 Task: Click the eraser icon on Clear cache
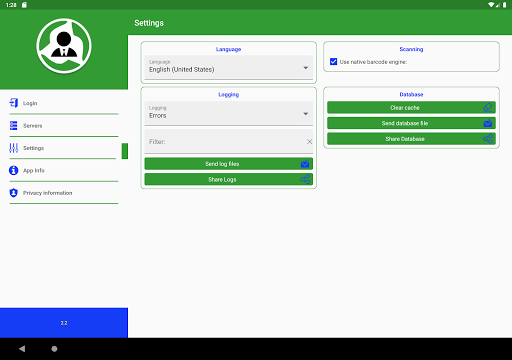[488, 107]
